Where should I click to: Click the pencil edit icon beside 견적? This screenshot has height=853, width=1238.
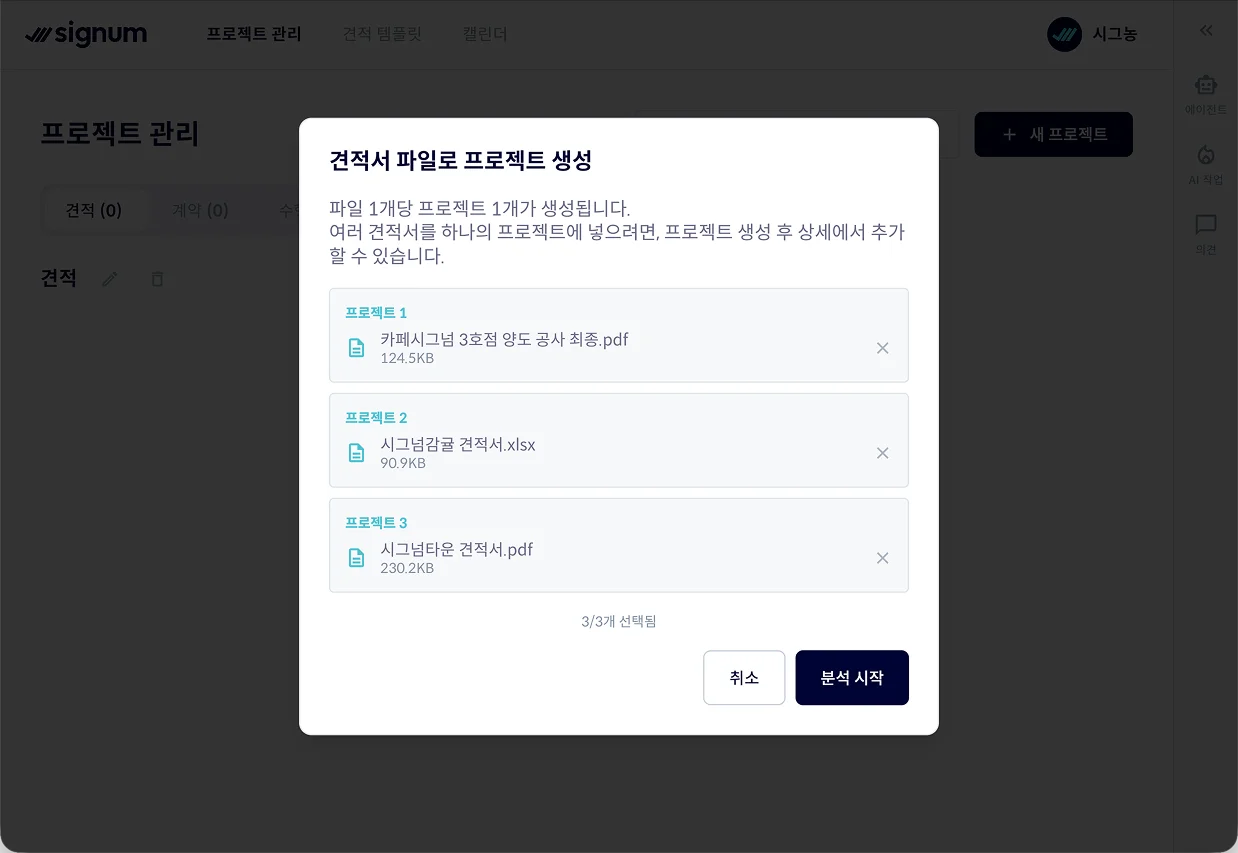click(x=110, y=278)
